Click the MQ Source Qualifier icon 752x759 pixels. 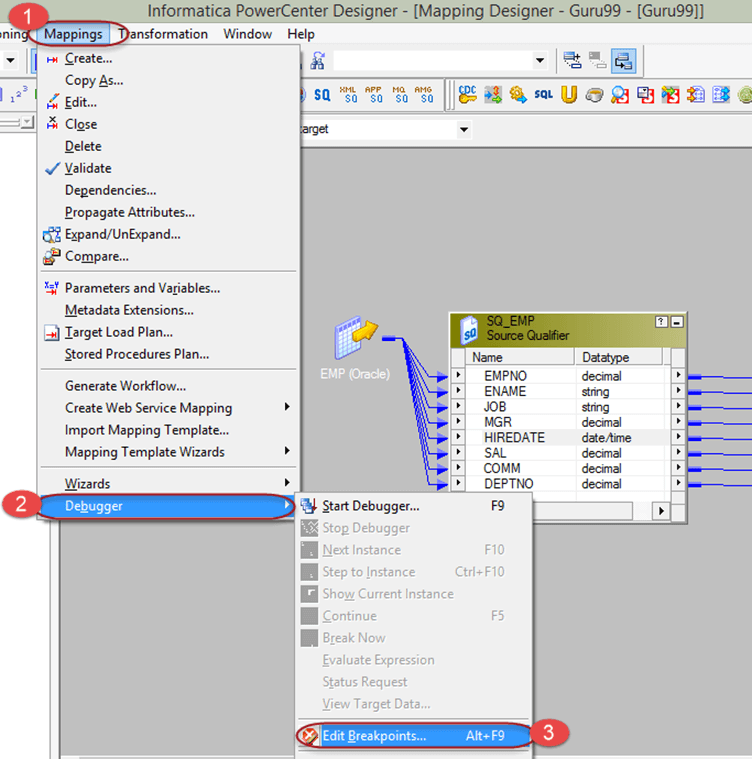coord(399,94)
